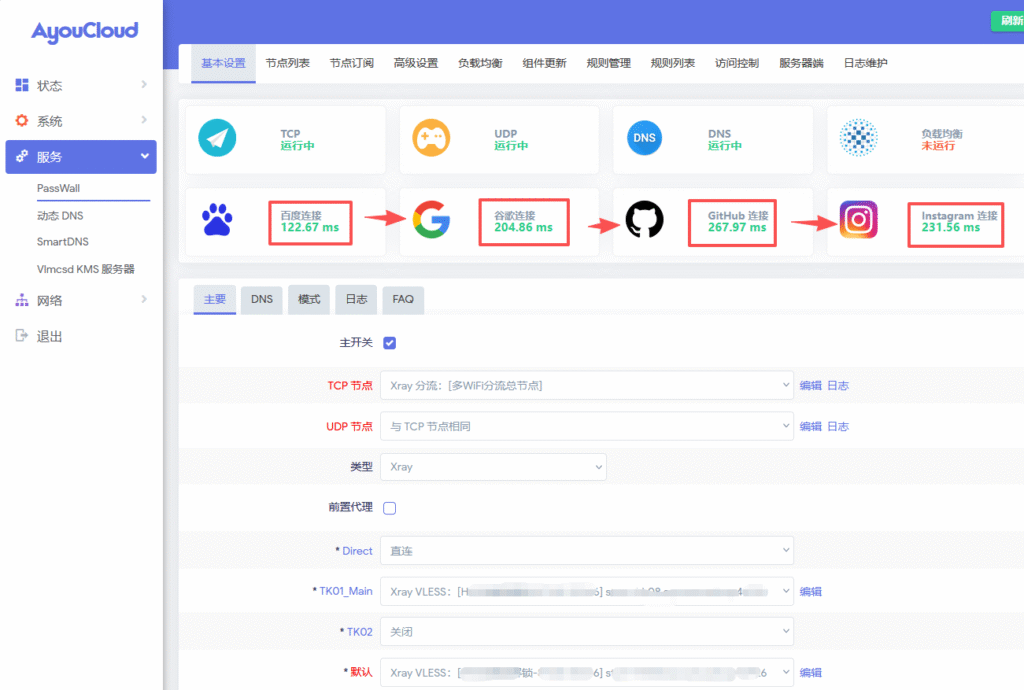
Task: Click the load balancing dotted globe icon
Action: pyautogui.click(x=858, y=138)
